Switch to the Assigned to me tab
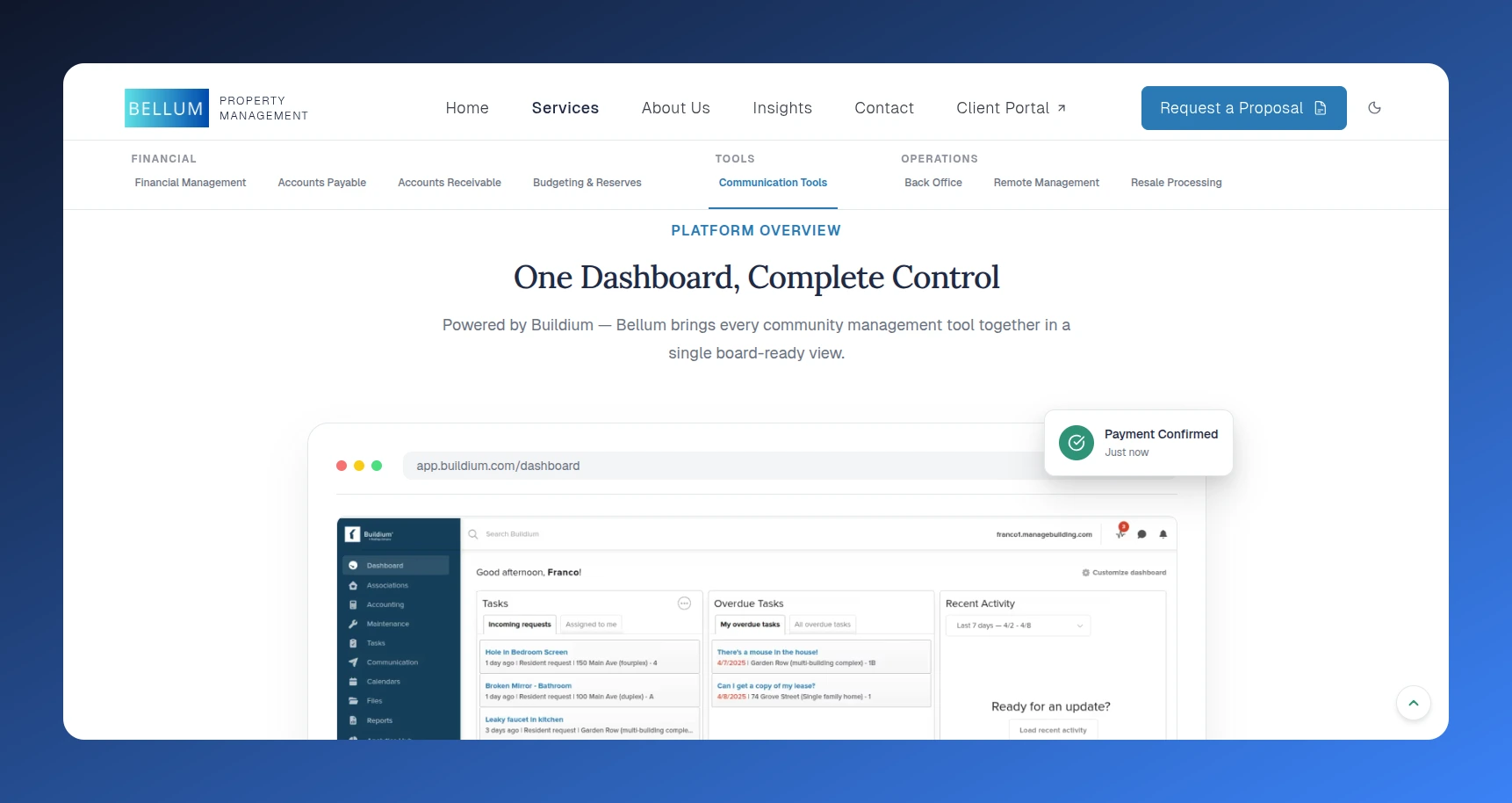 tap(591, 625)
